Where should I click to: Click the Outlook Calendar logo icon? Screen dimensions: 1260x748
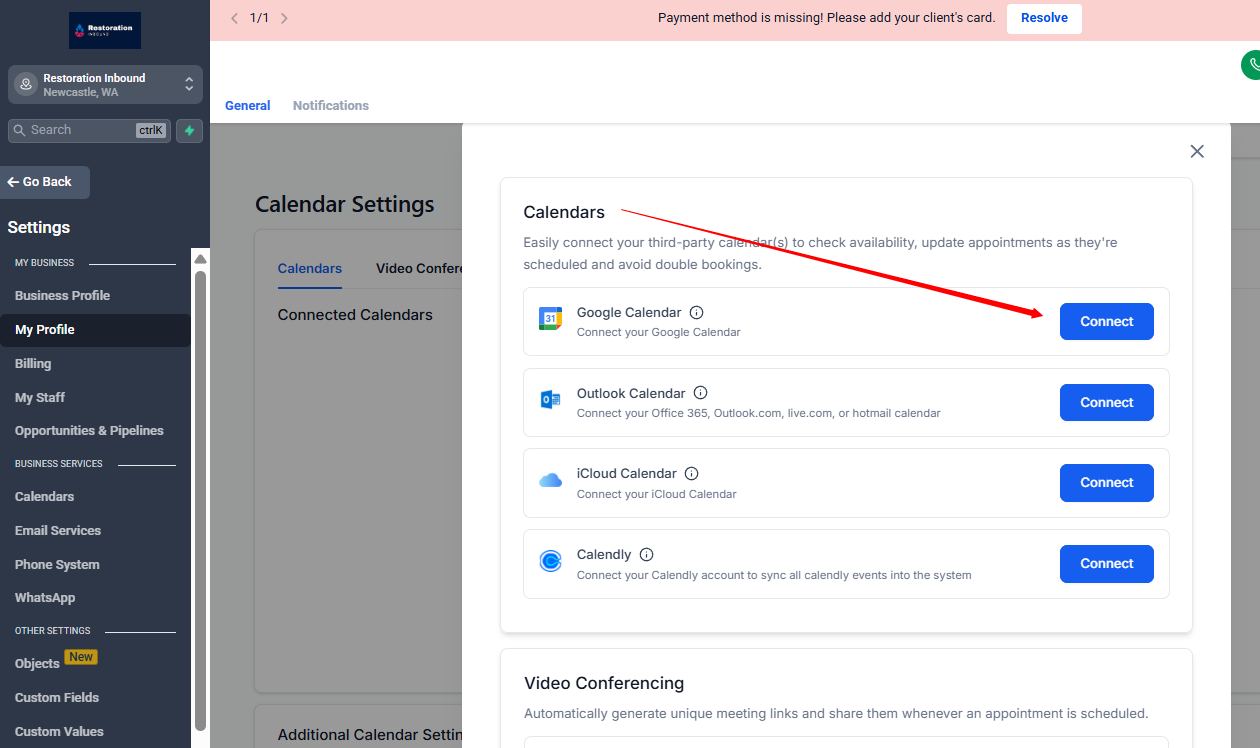click(550, 400)
